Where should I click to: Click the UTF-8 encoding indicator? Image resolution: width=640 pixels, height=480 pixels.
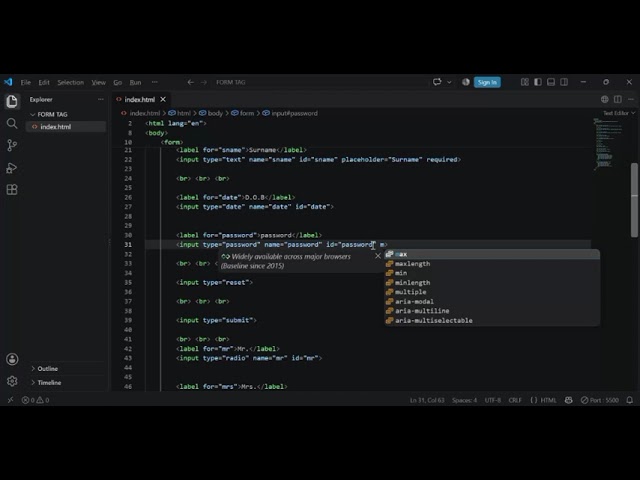[x=493, y=400]
